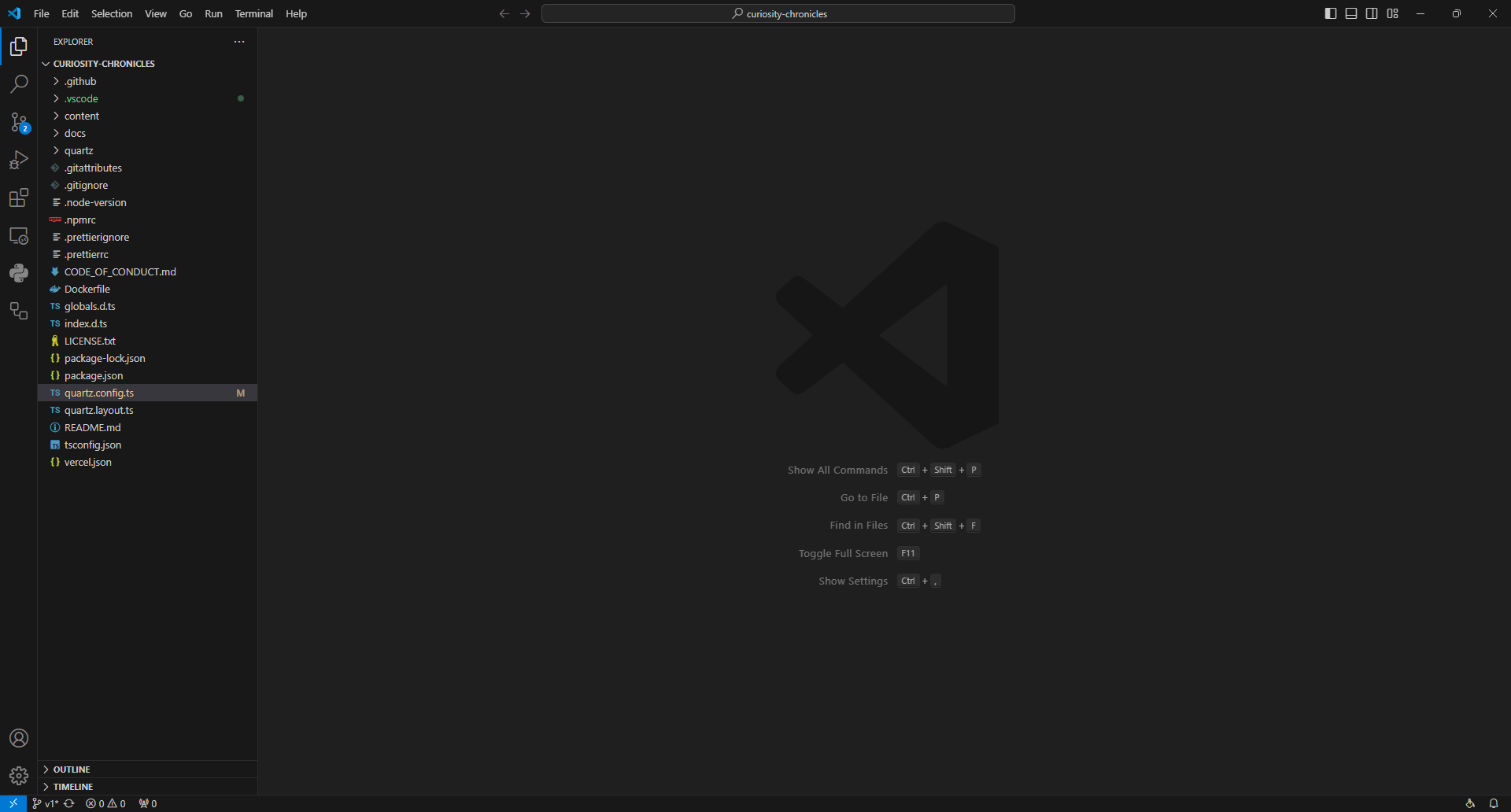Viewport: 1511px width, 812px height.
Task: Open Dockerfile in explorer
Action: (147, 289)
